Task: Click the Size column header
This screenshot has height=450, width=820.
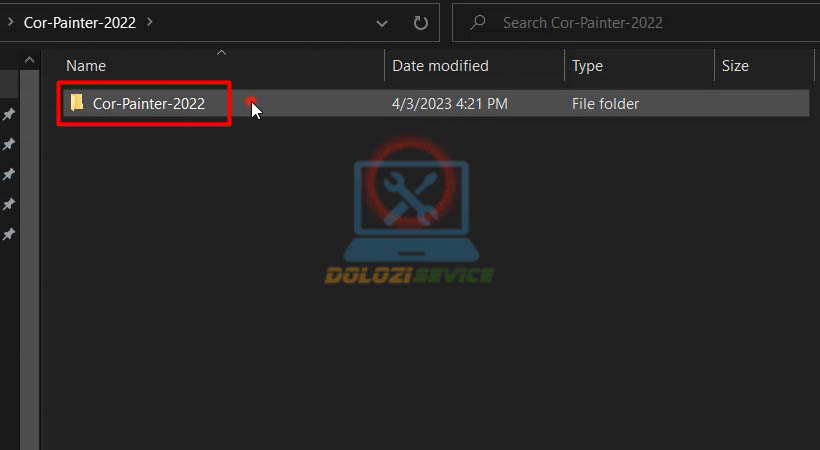Action: pos(735,66)
